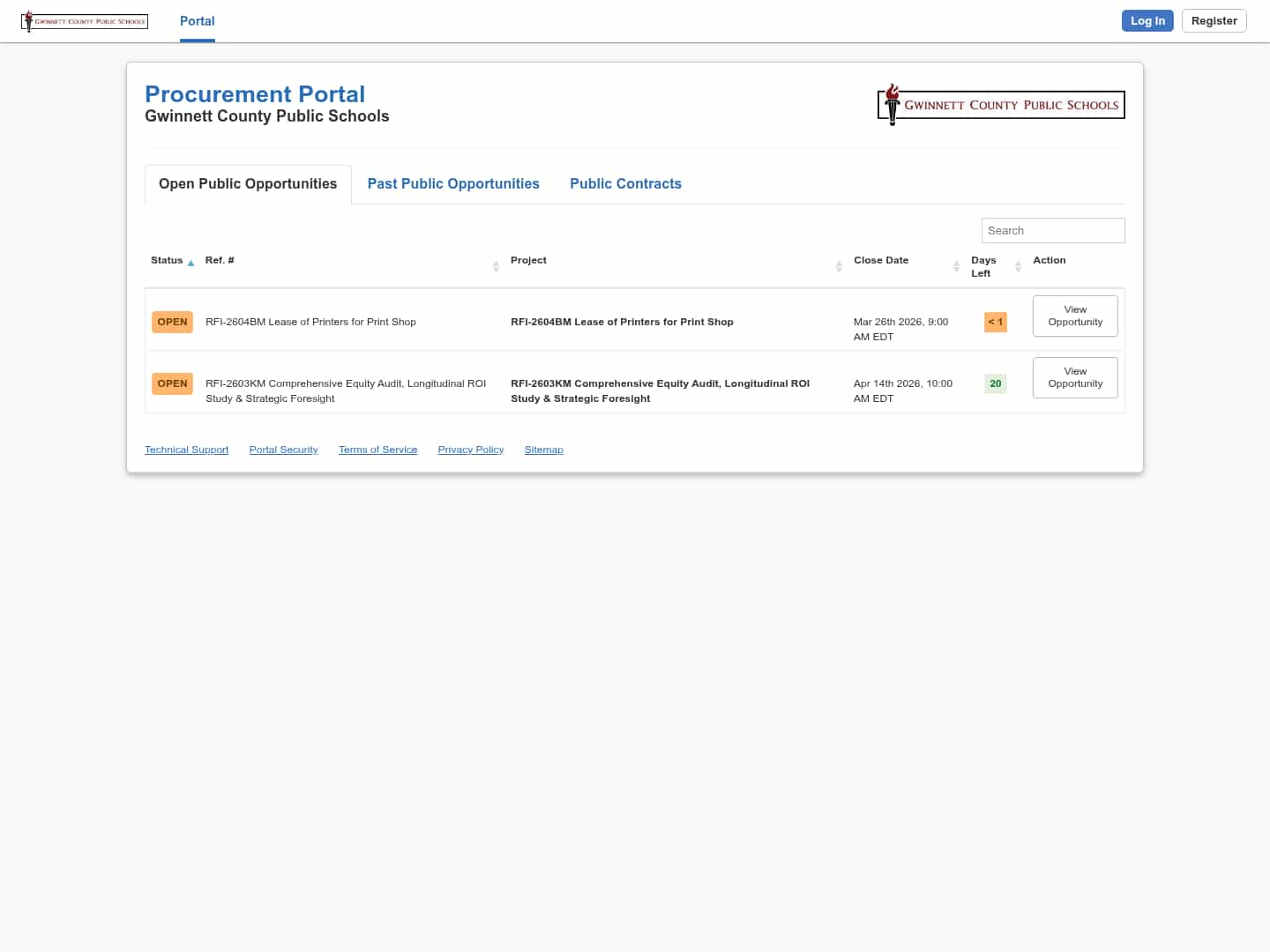Sort table by Status column arrow
This screenshot has width=1270, height=952.
[x=190, y=263]
